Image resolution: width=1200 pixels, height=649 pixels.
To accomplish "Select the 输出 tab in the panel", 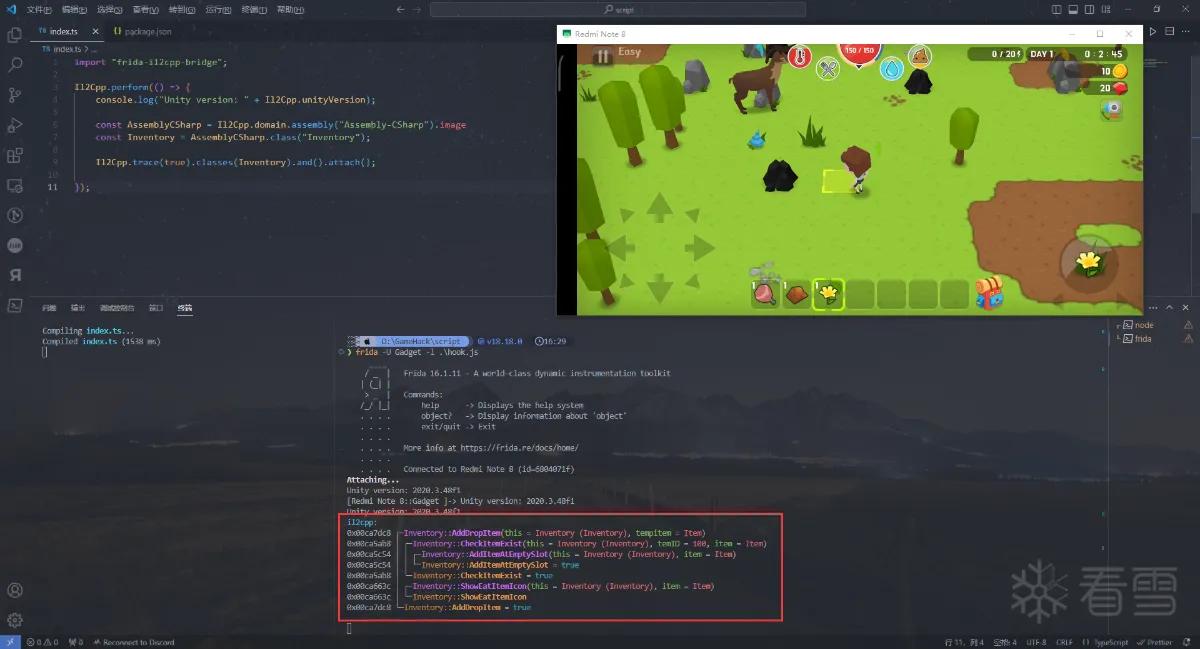I will (78, 308).
